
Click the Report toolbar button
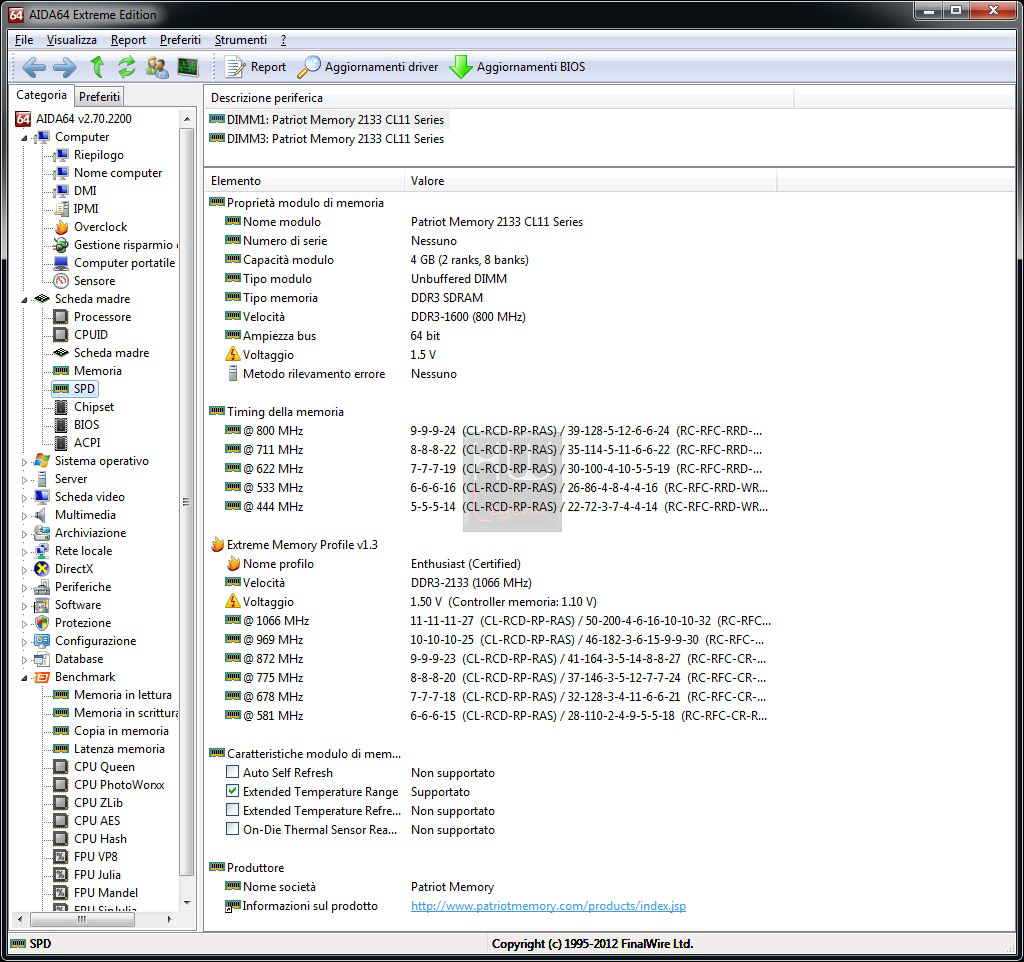[x=255, y=67]
